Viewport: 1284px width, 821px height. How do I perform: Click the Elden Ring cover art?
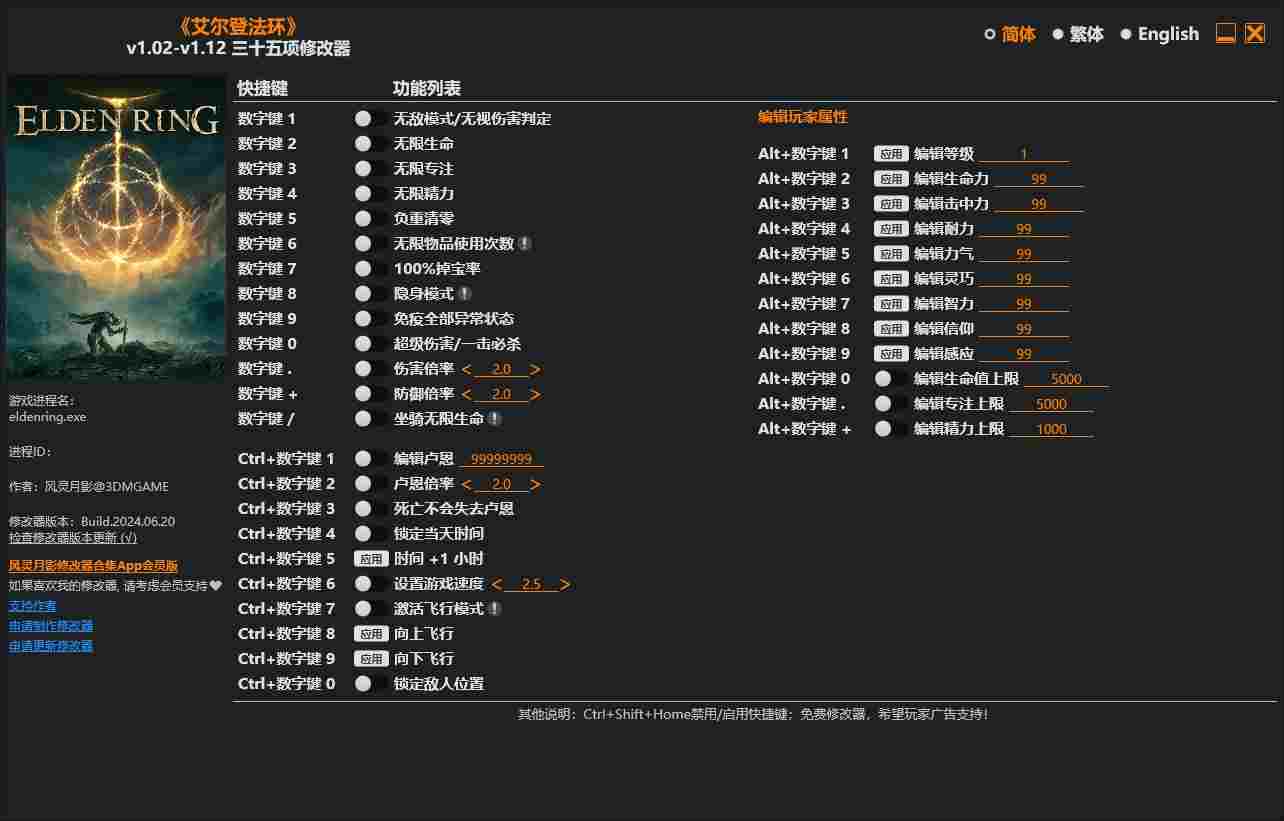[117, 229]
